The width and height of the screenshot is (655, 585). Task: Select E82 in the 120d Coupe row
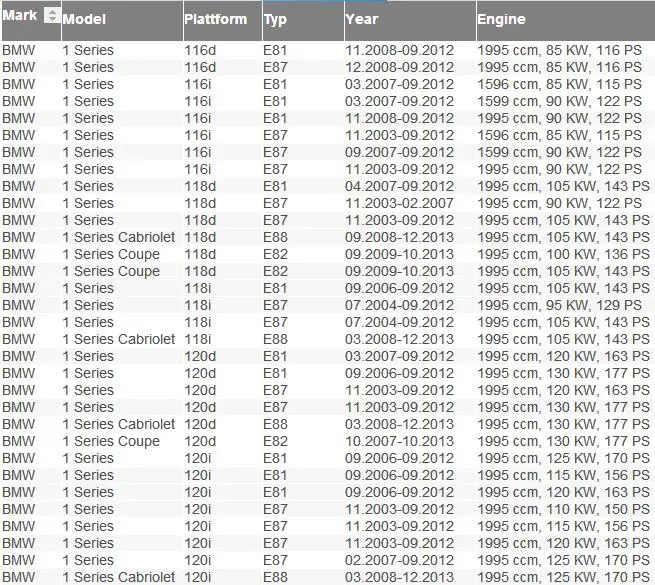[275, 441]
